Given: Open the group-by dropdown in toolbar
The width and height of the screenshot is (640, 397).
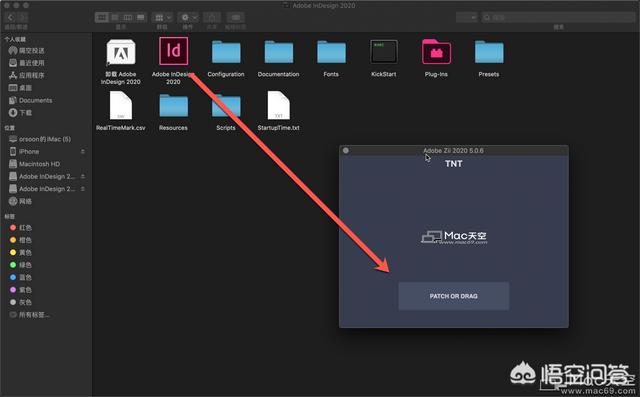Looking at the screenshot, I should point(162,17).
